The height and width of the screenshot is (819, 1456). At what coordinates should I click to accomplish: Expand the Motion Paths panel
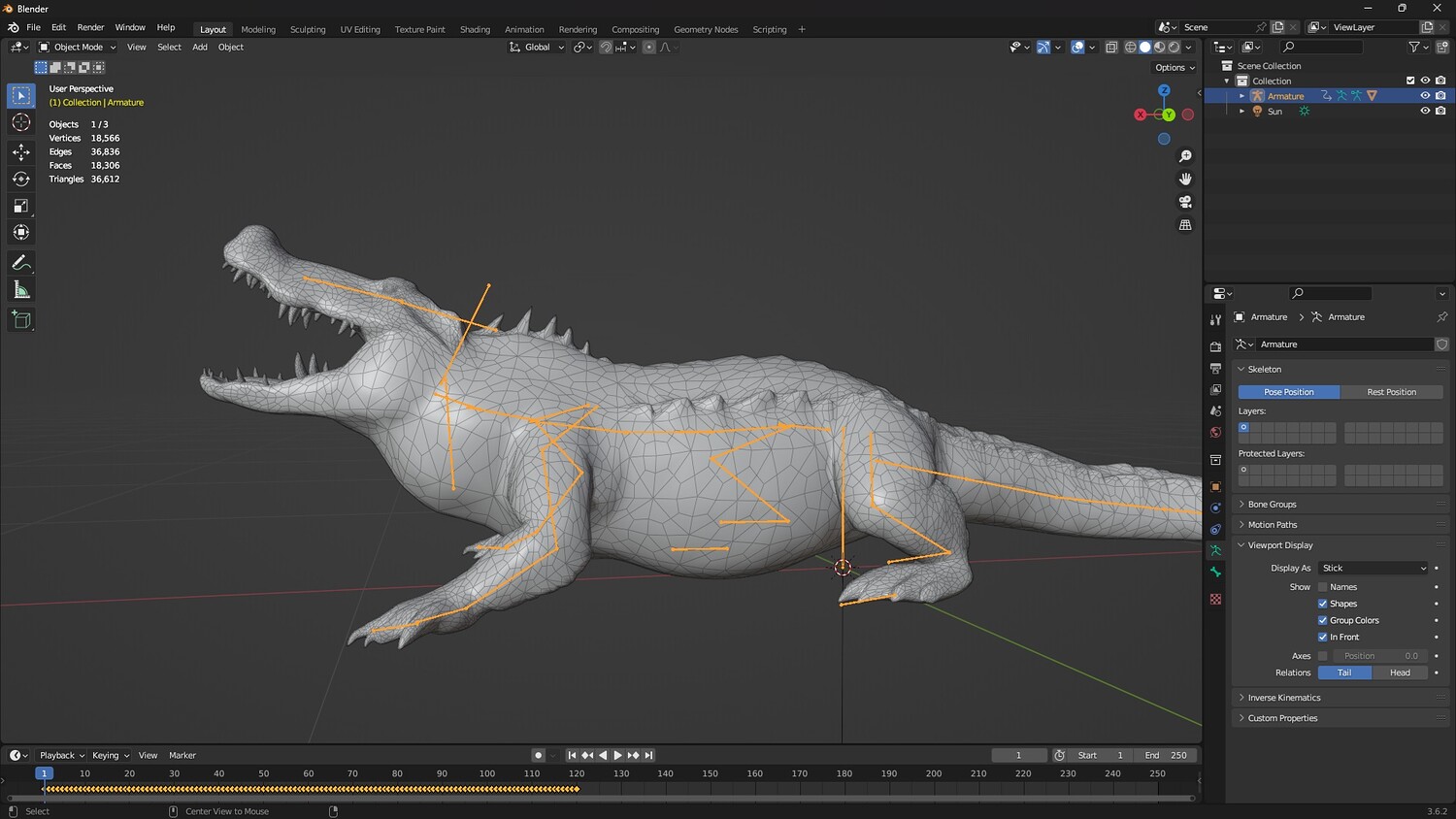coord(1272,525)
